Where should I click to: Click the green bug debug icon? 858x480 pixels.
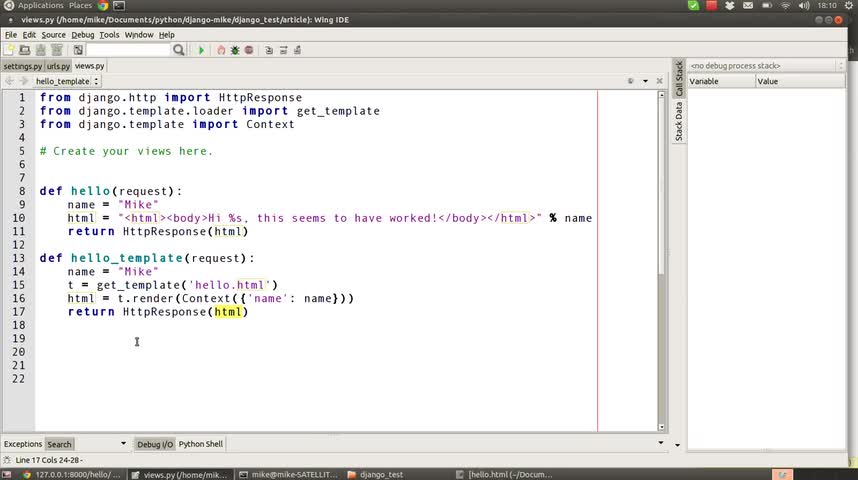pyautogui.click(x=235, y=50)
